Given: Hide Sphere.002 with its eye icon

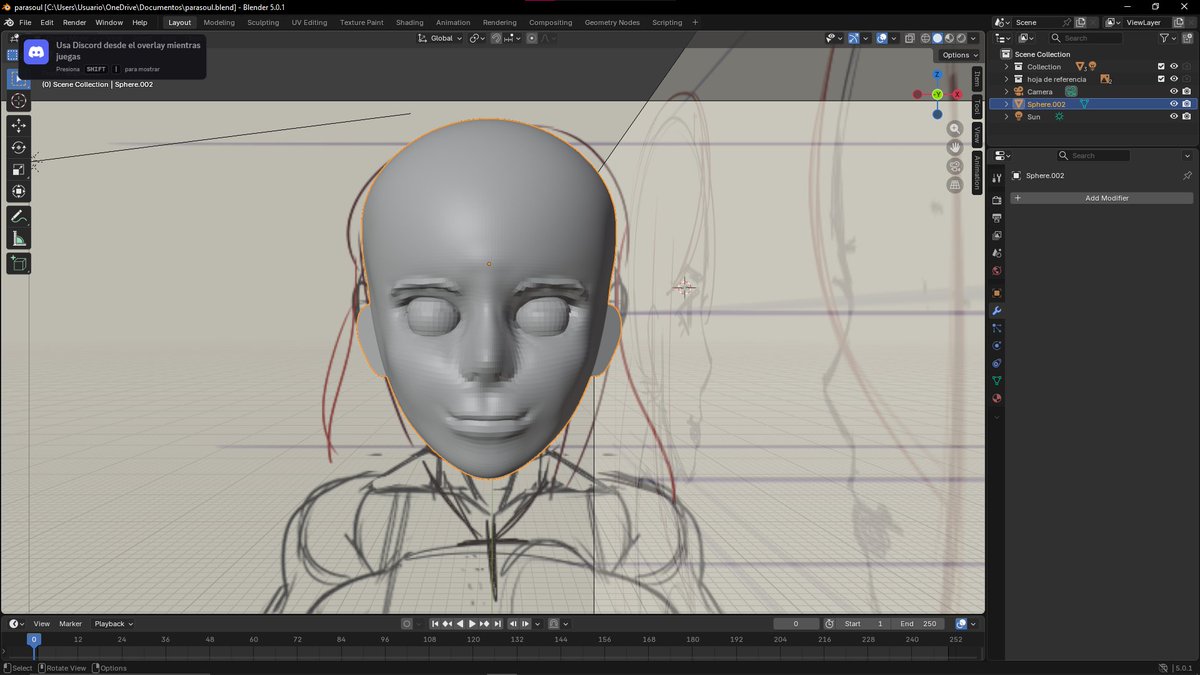Looking at the screenshot, I should click(x=1174, y=104).
